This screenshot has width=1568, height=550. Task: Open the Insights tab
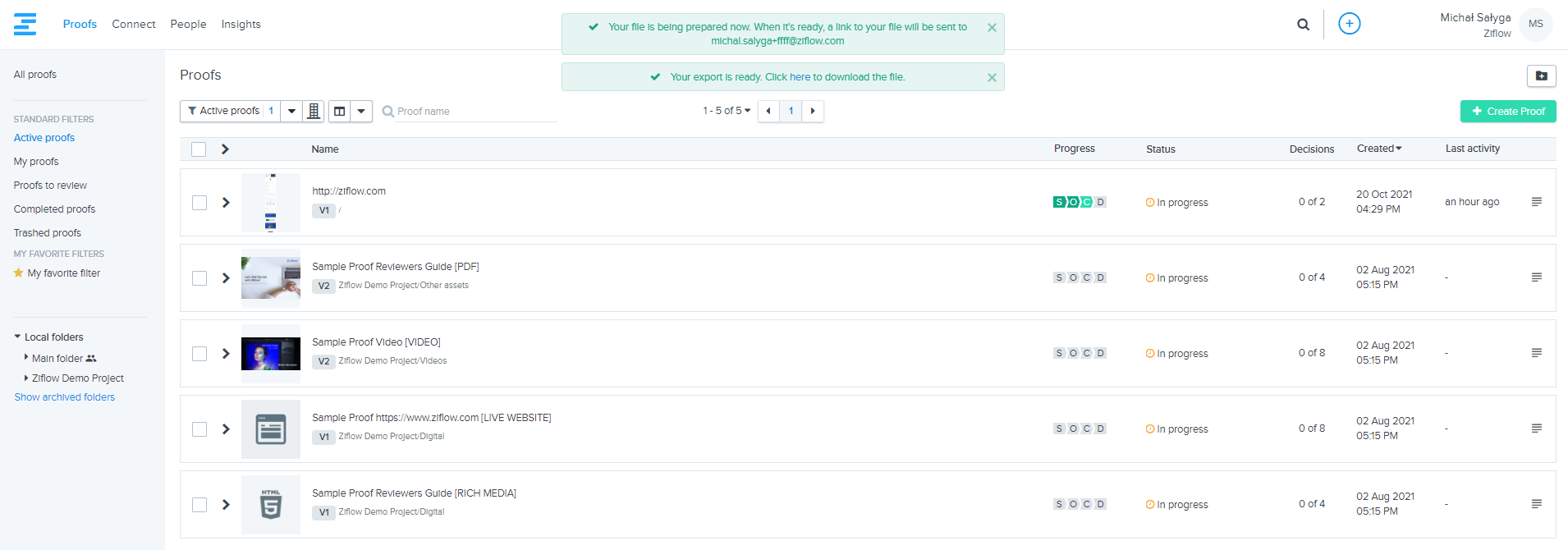[241, 25]
